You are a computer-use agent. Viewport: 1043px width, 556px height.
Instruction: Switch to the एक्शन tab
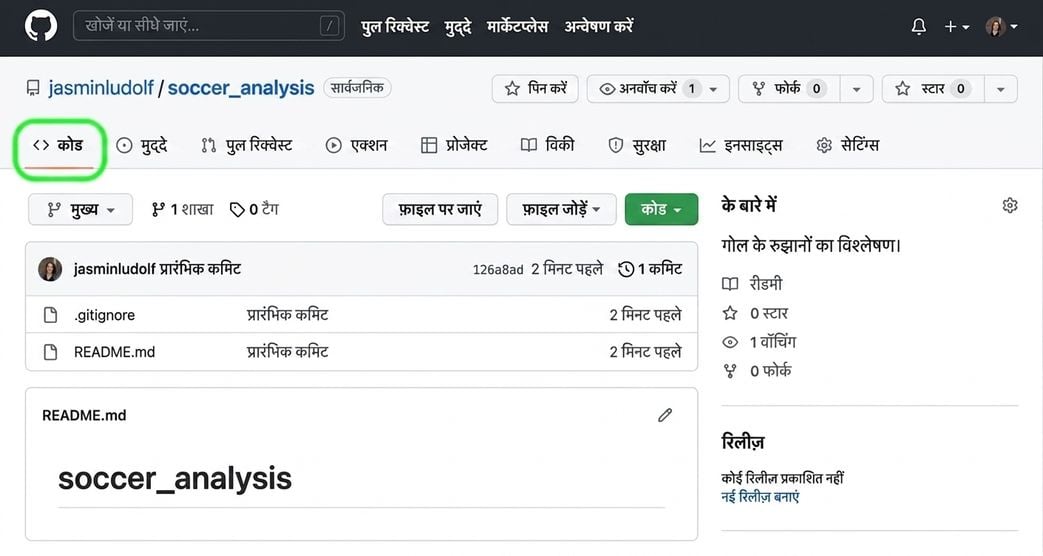click(x=357, y=145)
